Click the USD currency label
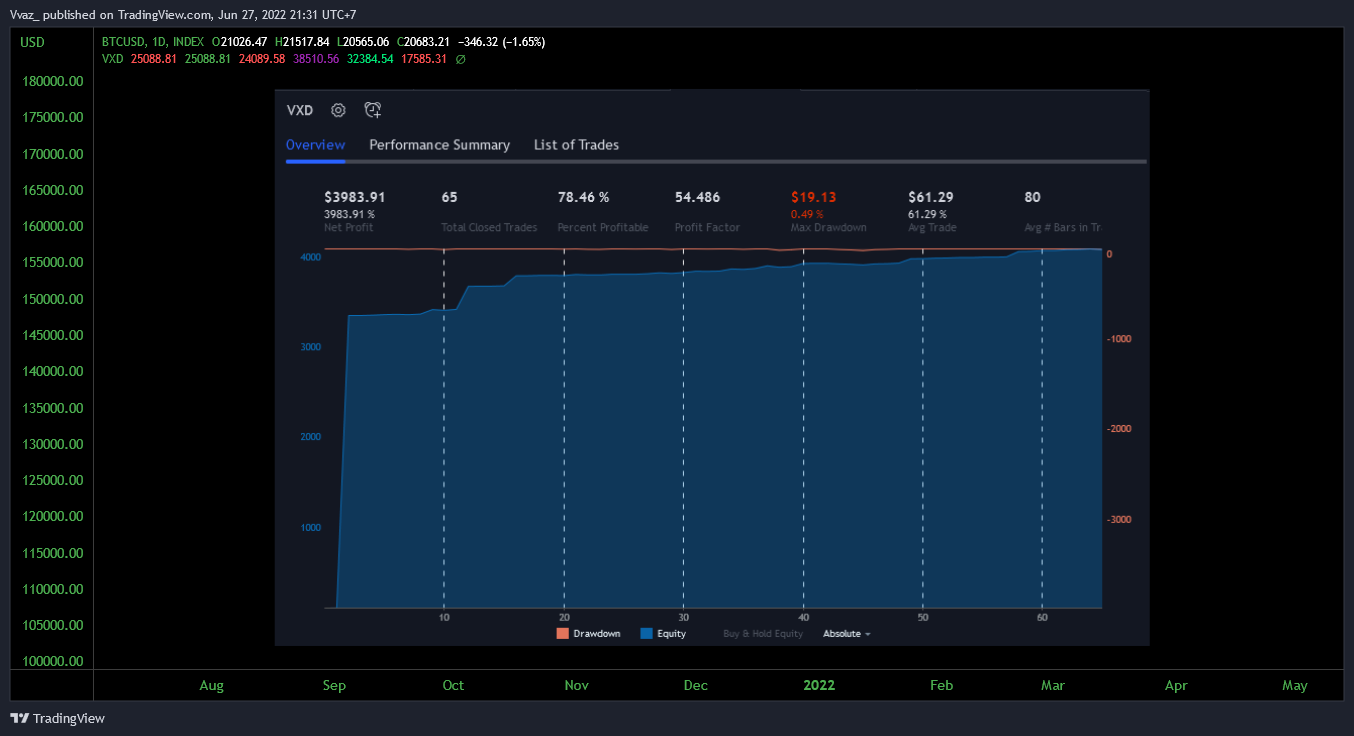The image size is (1354, 736). click(x=33, y=42)
